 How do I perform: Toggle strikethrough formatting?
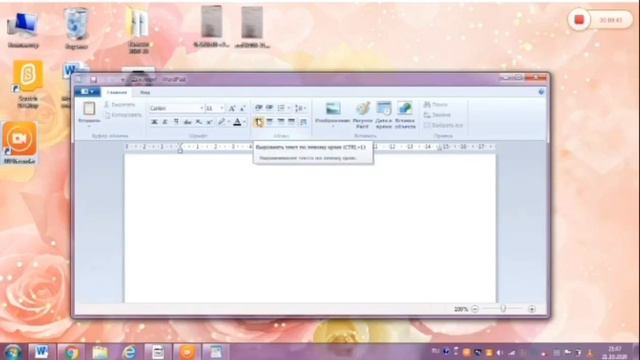click(x=187, y=122)
